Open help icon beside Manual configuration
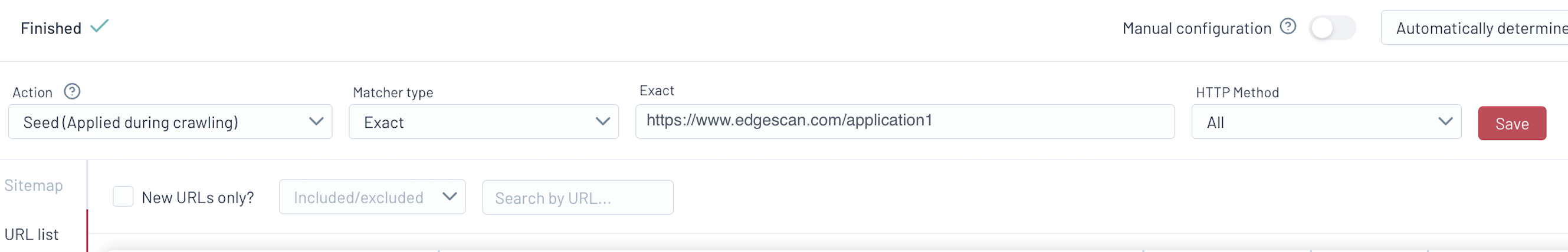 [x=1288, y=26]
